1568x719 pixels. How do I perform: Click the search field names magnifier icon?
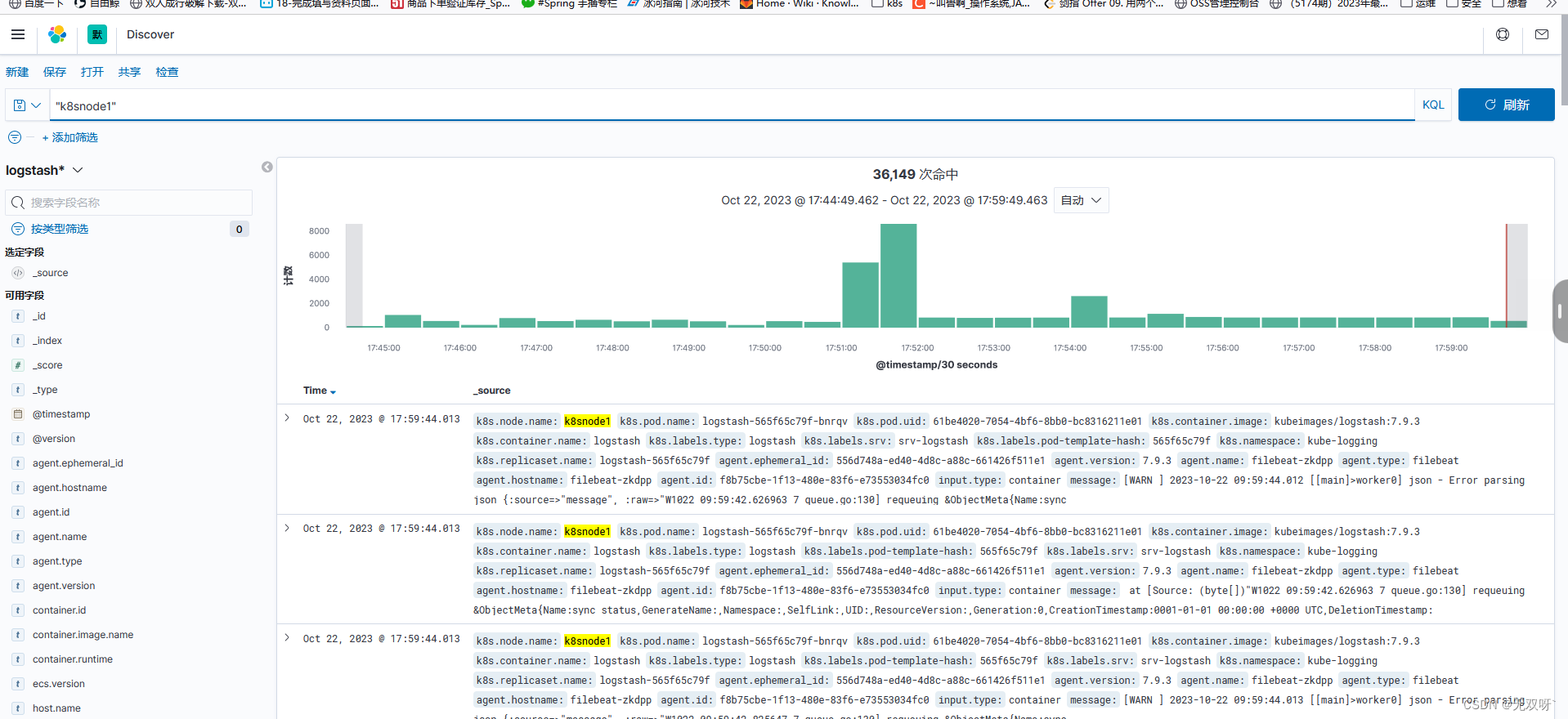coord(18,203)
